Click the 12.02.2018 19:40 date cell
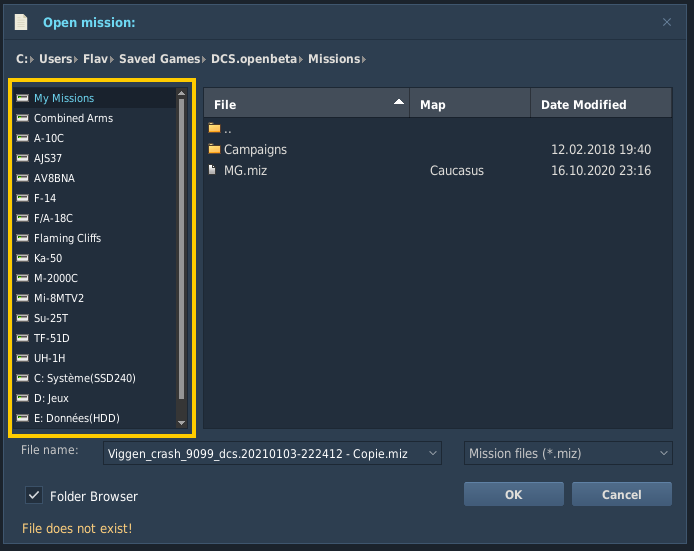Image resolution: width=694 pixels, height=551 pixels. point(601,149)
